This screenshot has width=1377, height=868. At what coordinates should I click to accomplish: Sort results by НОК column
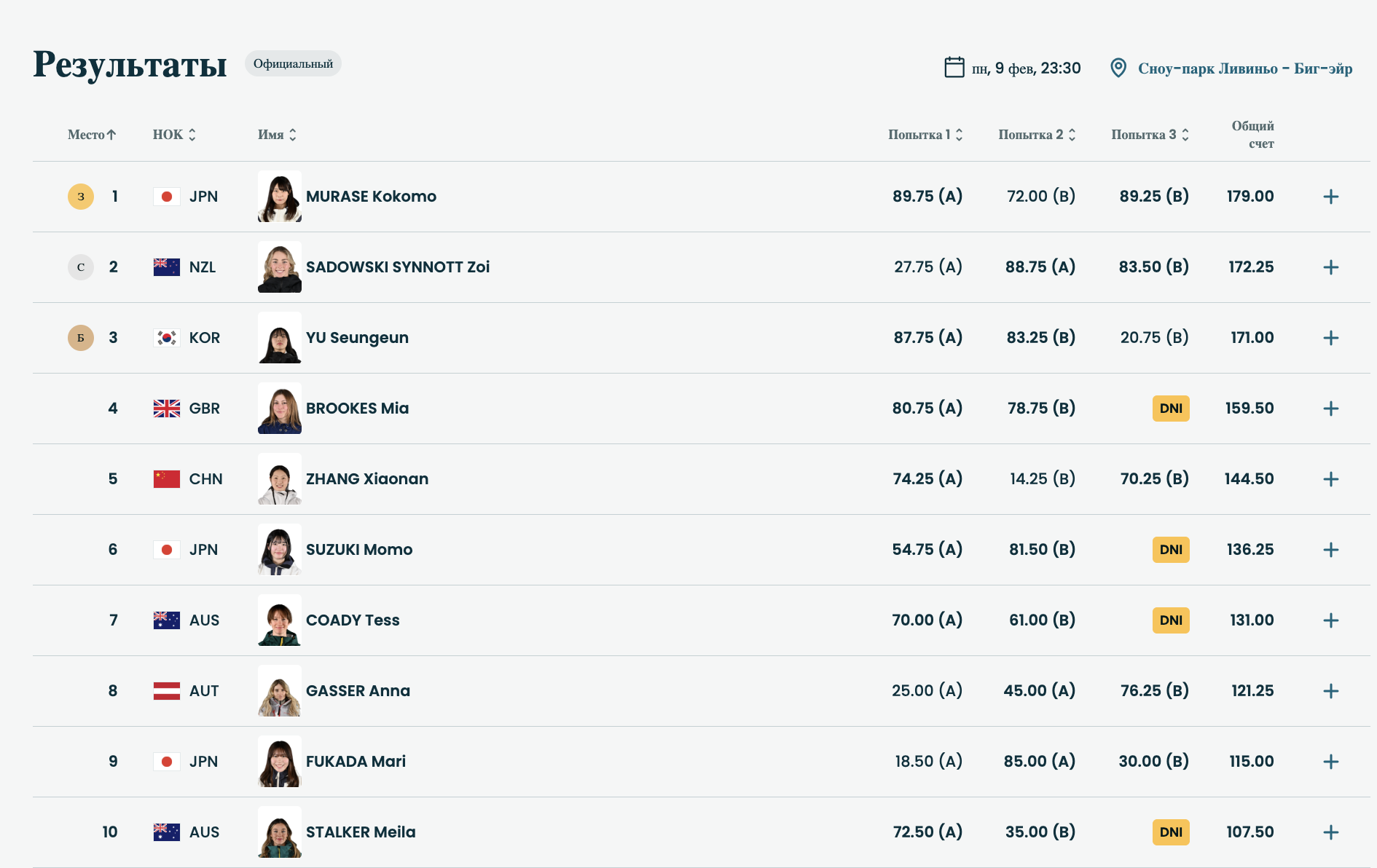[174, 135]
